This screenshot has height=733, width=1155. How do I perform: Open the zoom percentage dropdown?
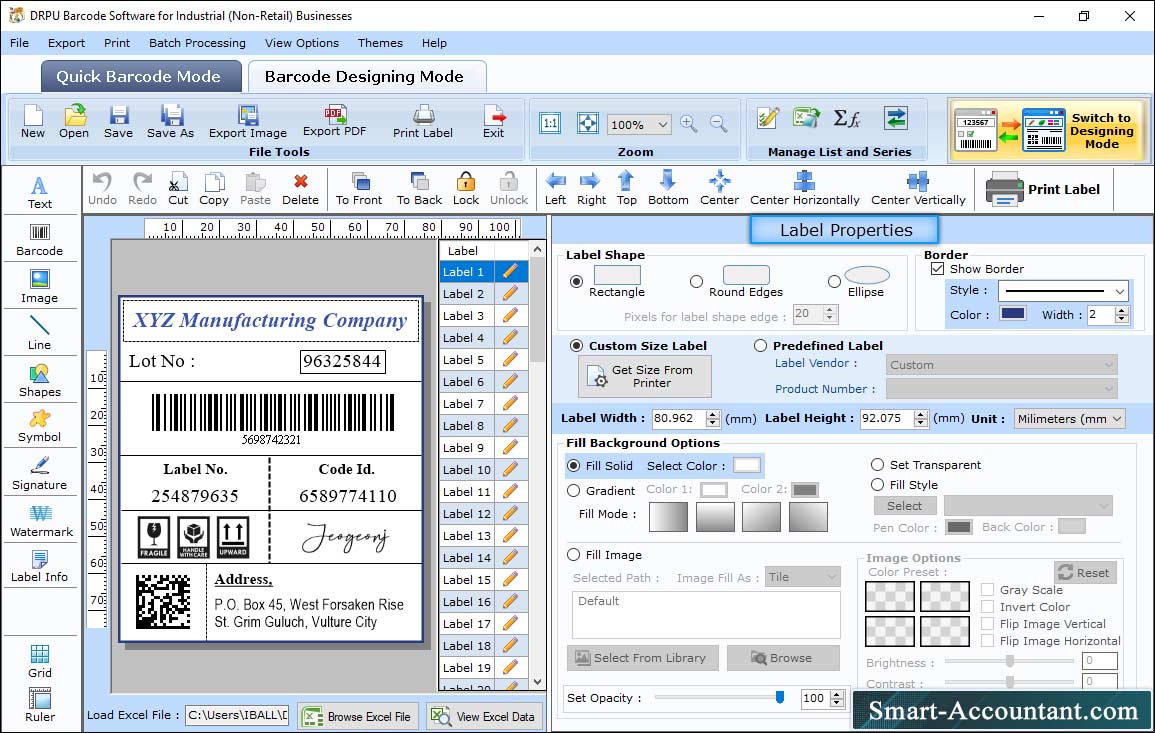639,124
